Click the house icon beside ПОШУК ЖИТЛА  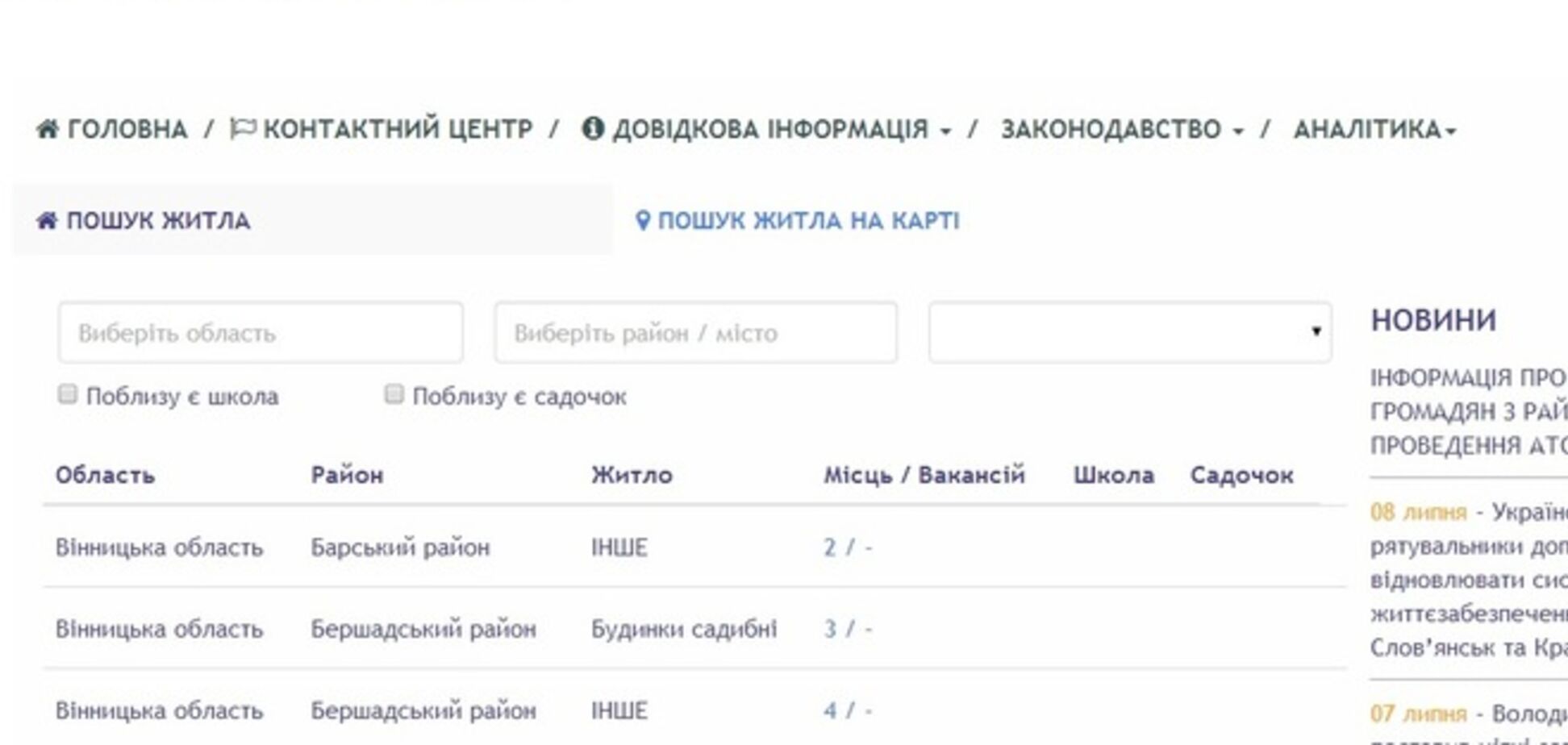coord(48,220)
